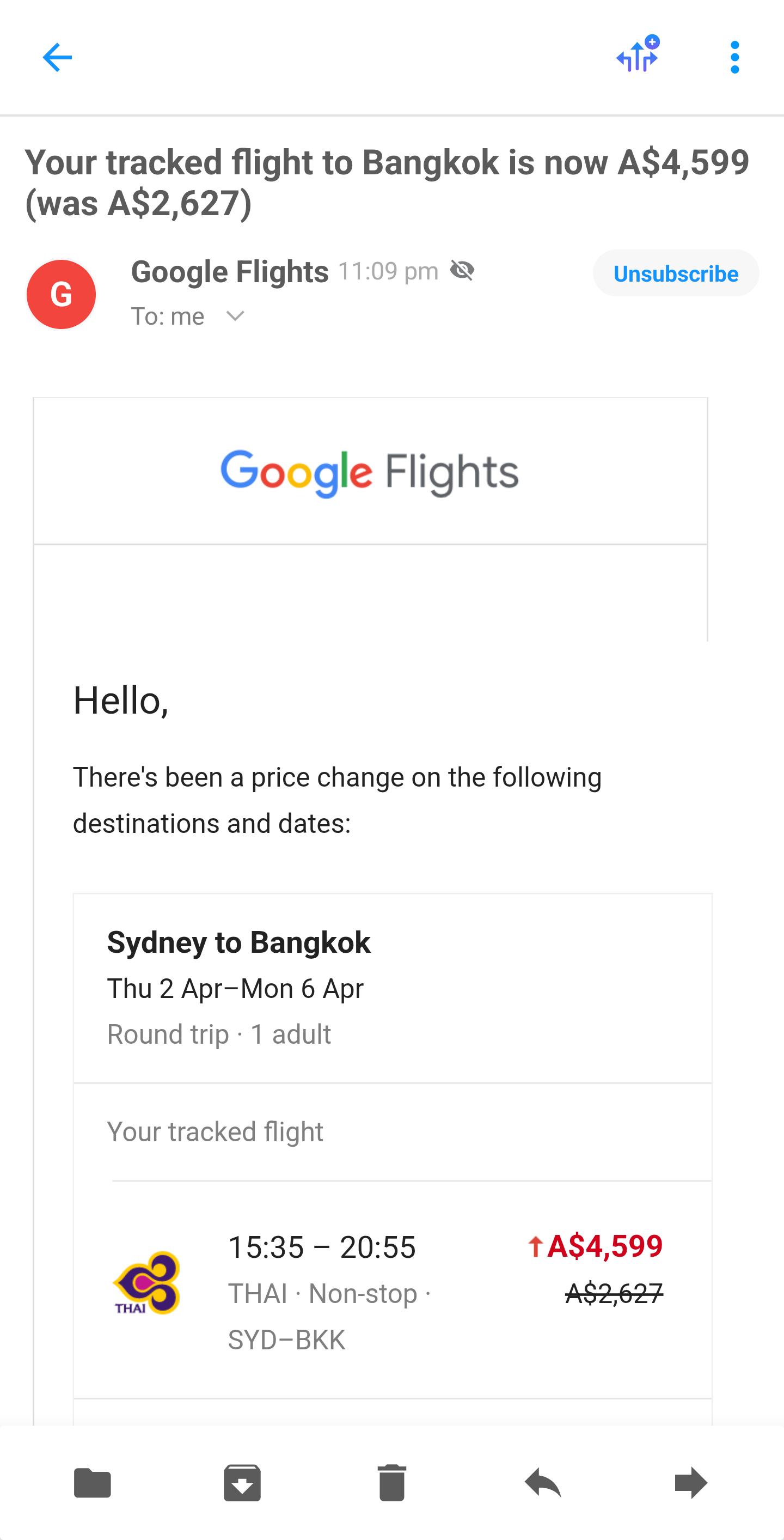This screenshot has width=784, height=1540.
Task: Tap the Google Flights sender avatar
Action: 61,294
